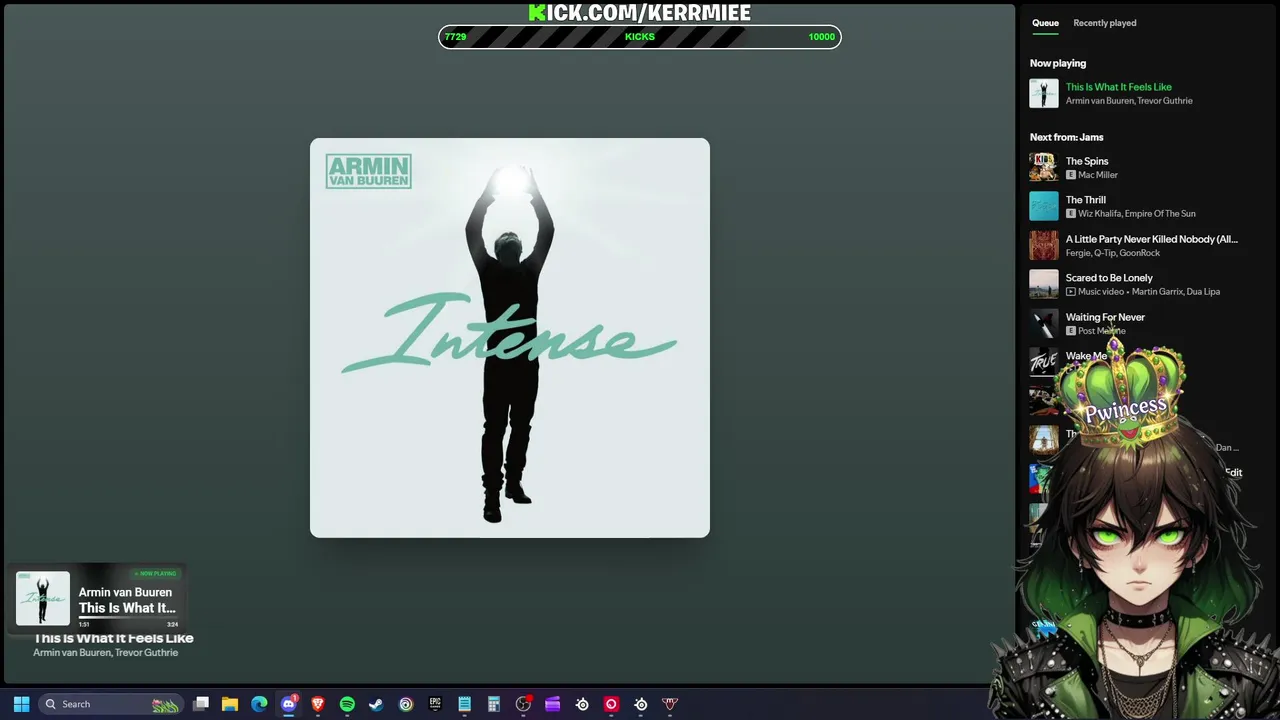Click the Next from: Jams heading

[x=1067, y=137]
